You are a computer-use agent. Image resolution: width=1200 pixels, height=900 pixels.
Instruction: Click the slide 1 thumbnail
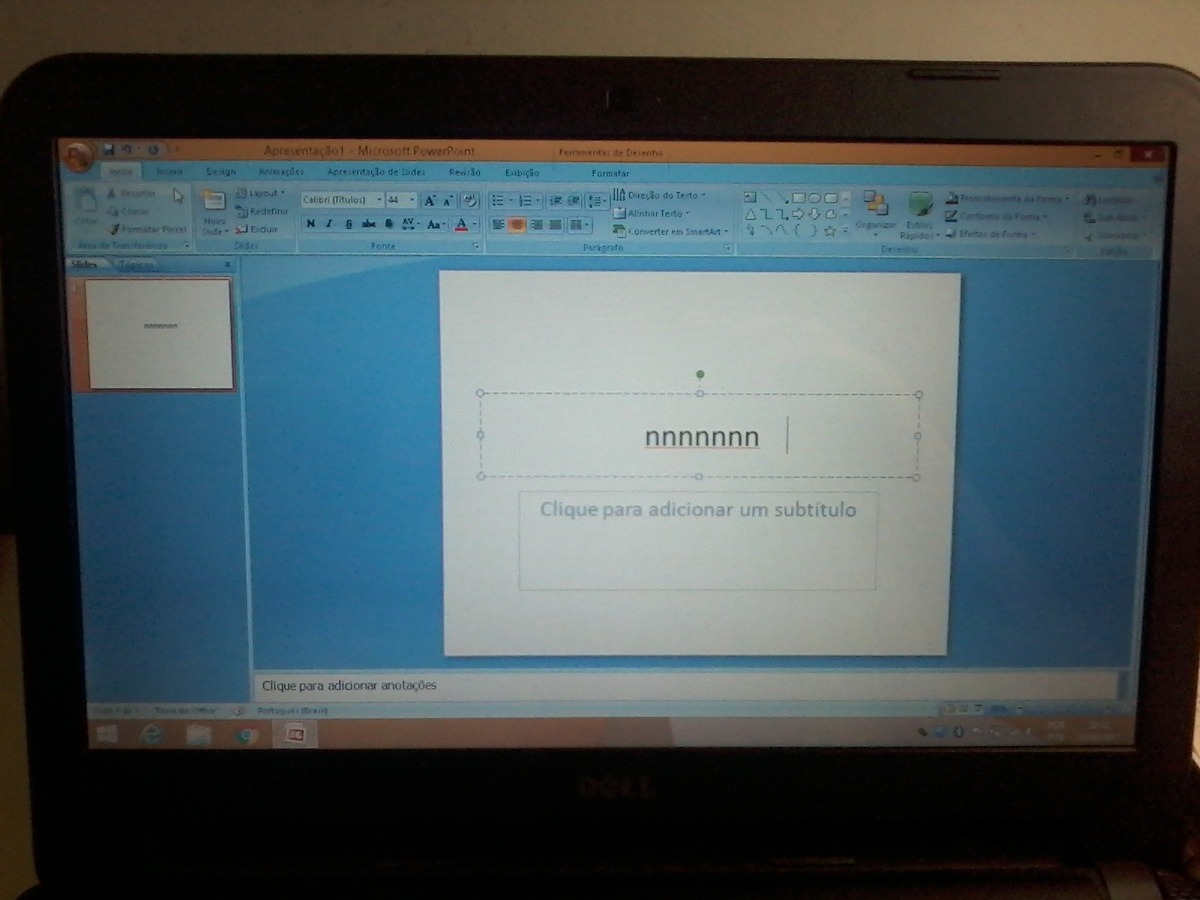pos(160,334)
